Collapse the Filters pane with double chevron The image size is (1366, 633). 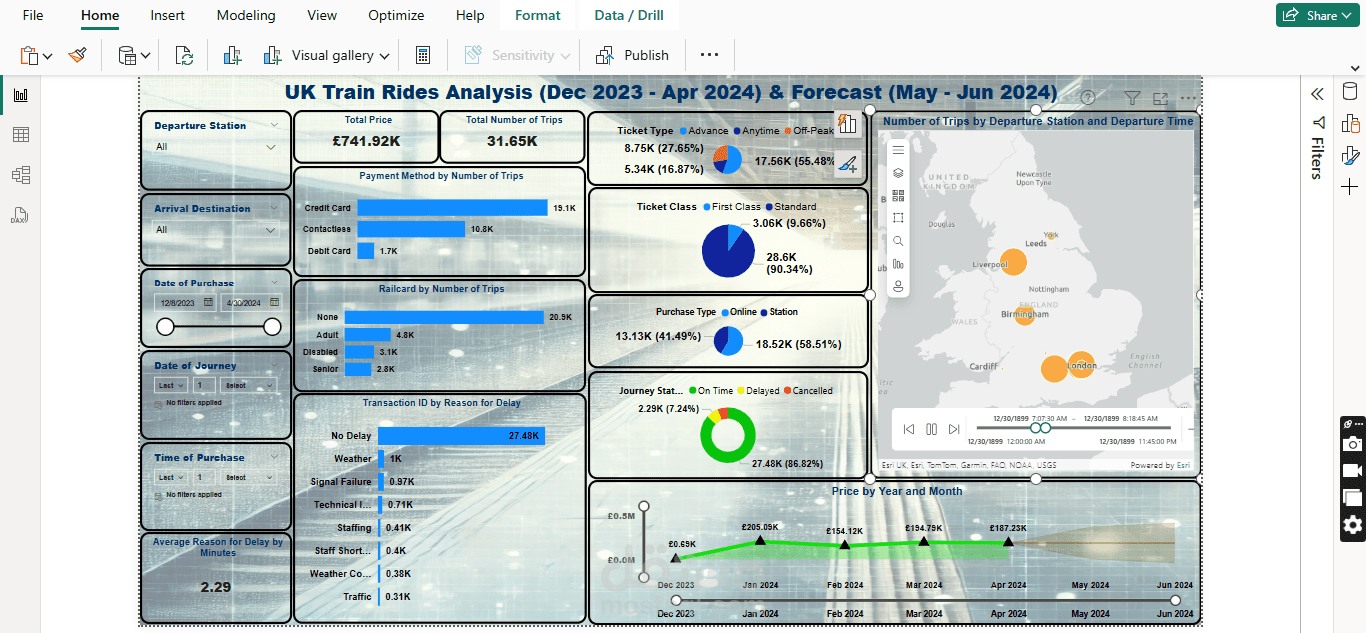1317,93
